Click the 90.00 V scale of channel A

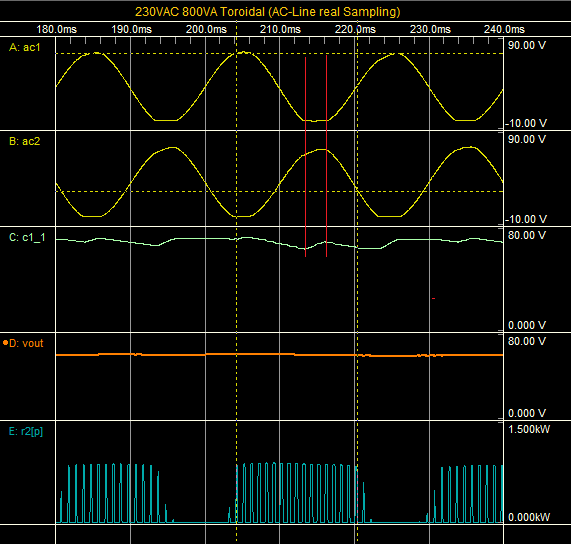point(527,45)
